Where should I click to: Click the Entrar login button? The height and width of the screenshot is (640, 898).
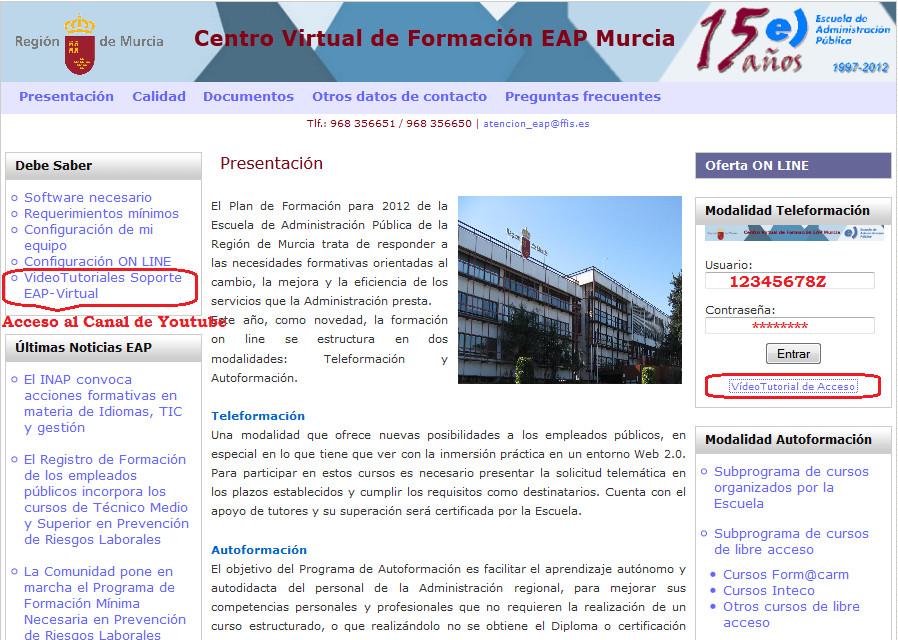point(793,354)
